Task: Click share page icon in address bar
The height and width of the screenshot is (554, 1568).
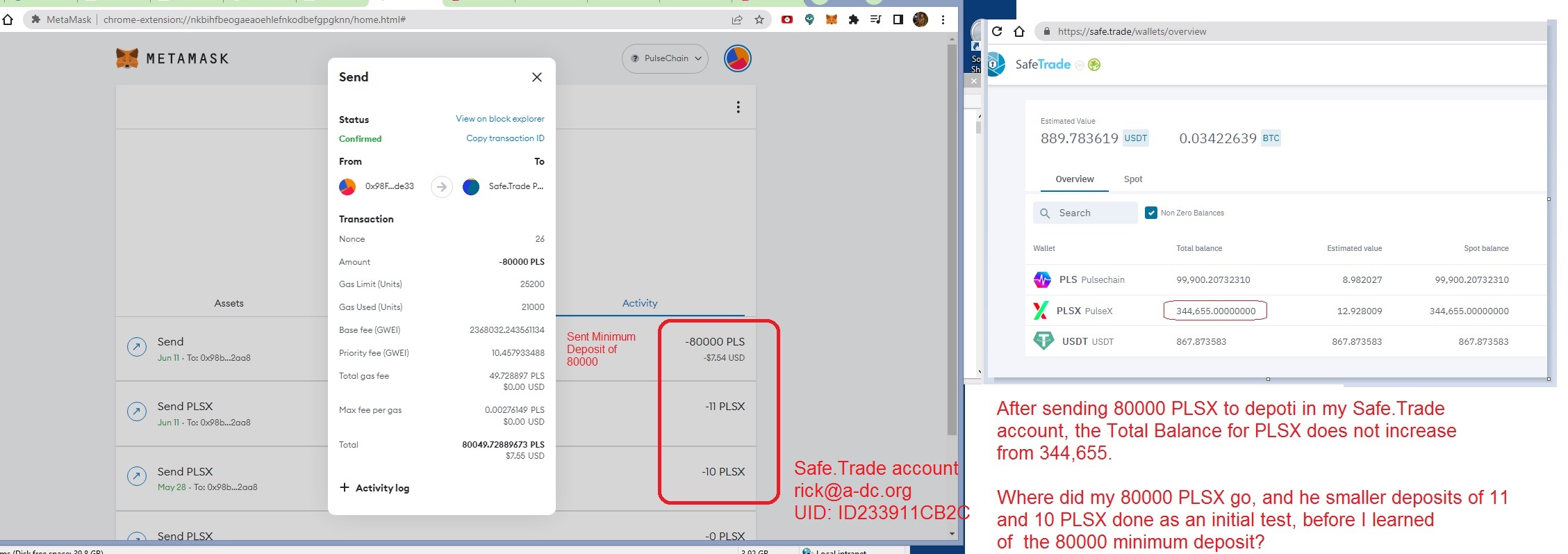Action: [737, 19]
